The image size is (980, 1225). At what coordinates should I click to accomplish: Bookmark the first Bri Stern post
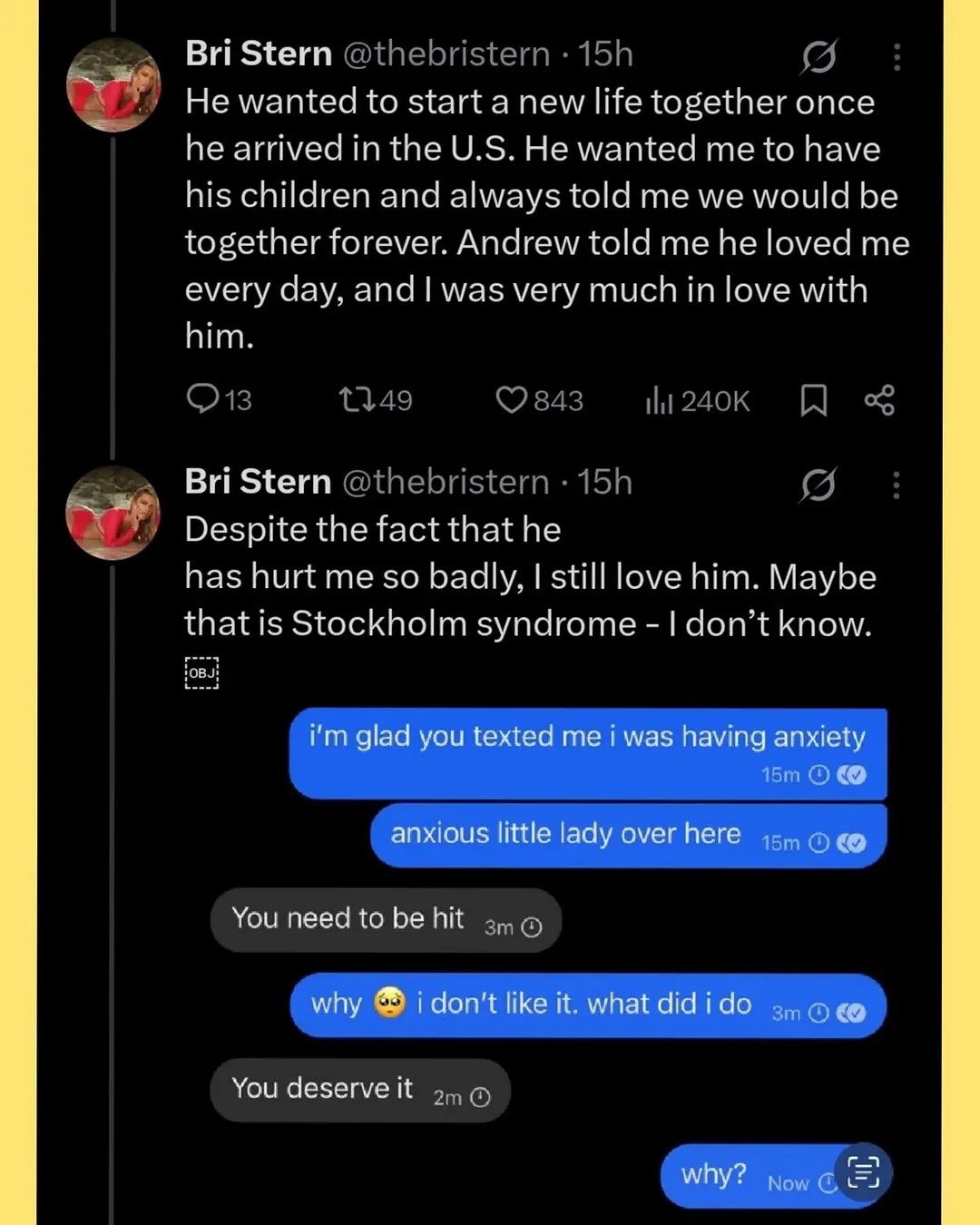[813, 400]
